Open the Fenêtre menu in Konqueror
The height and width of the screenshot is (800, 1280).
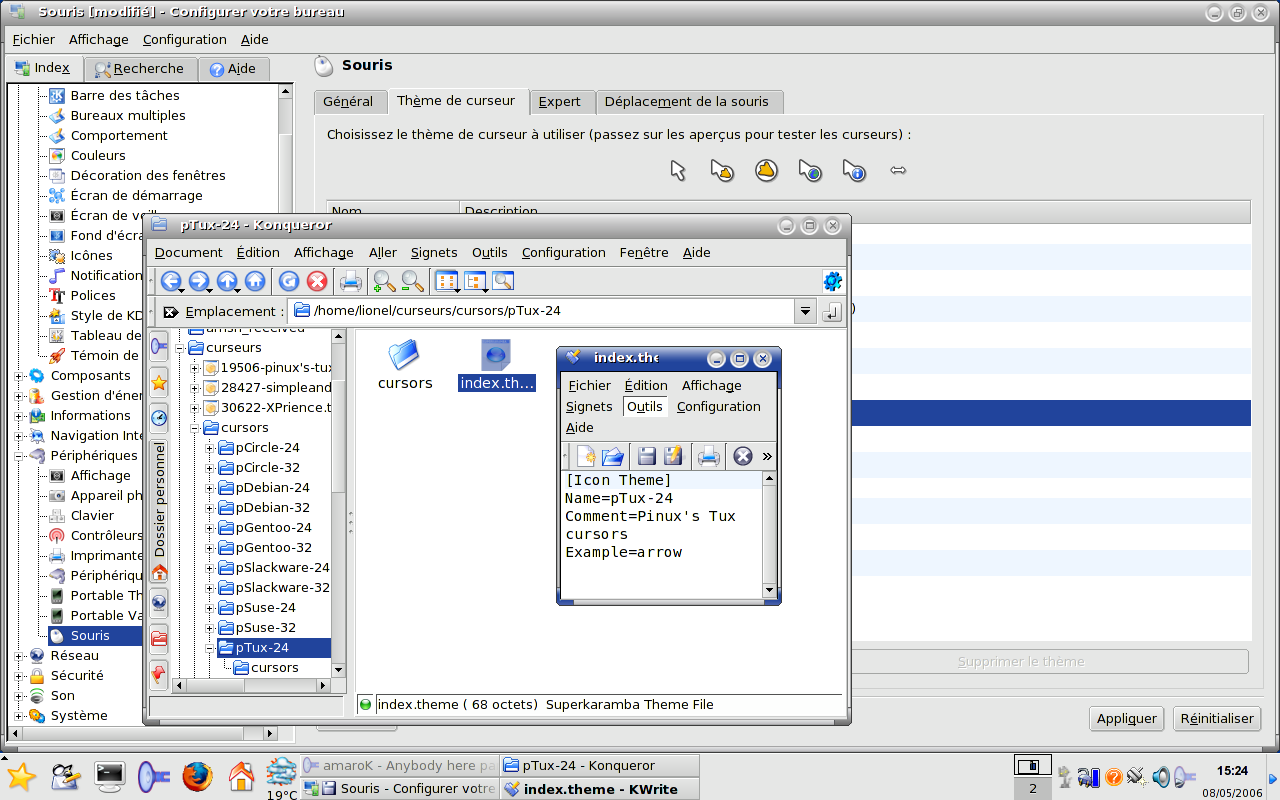[x=644, y=253]
